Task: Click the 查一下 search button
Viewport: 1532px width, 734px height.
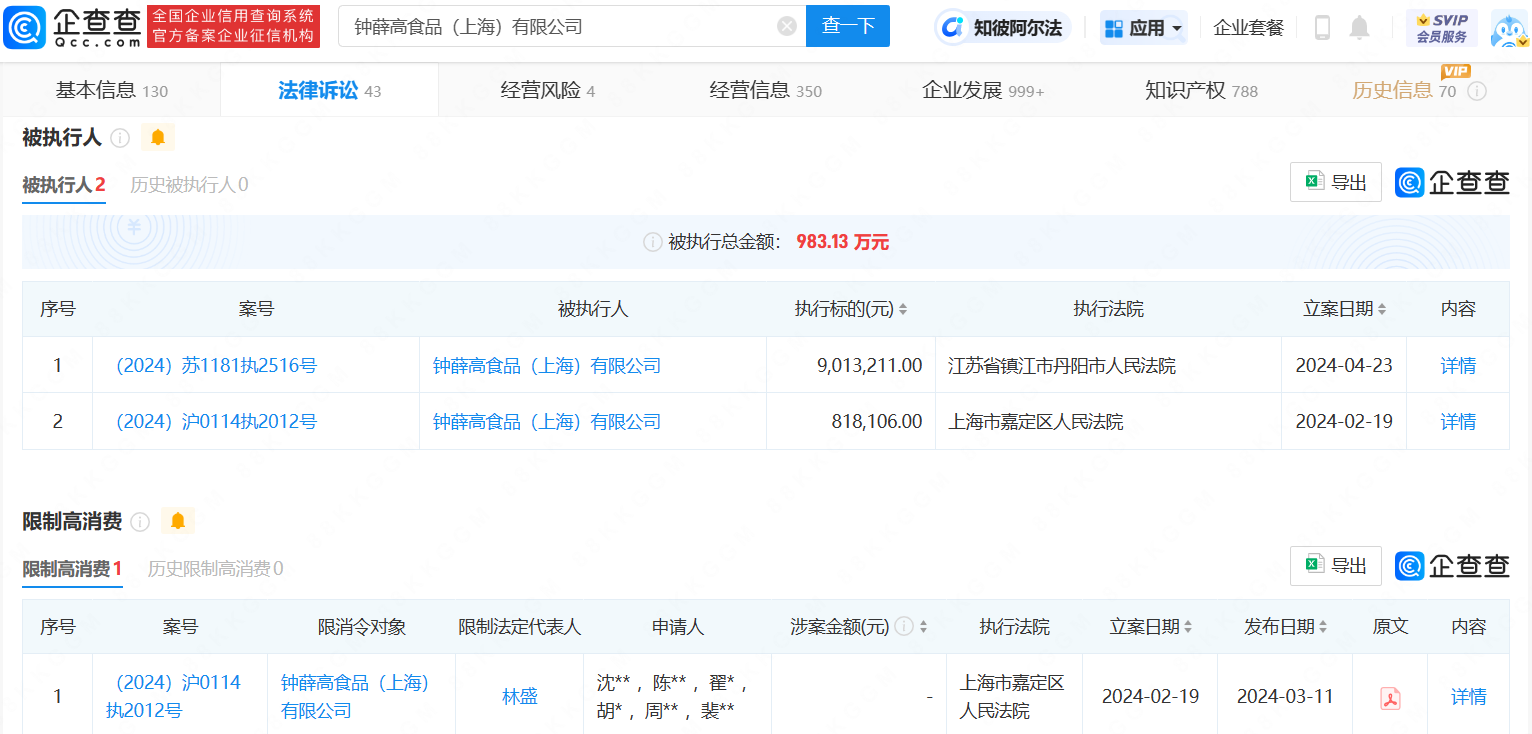Action: 847,27
